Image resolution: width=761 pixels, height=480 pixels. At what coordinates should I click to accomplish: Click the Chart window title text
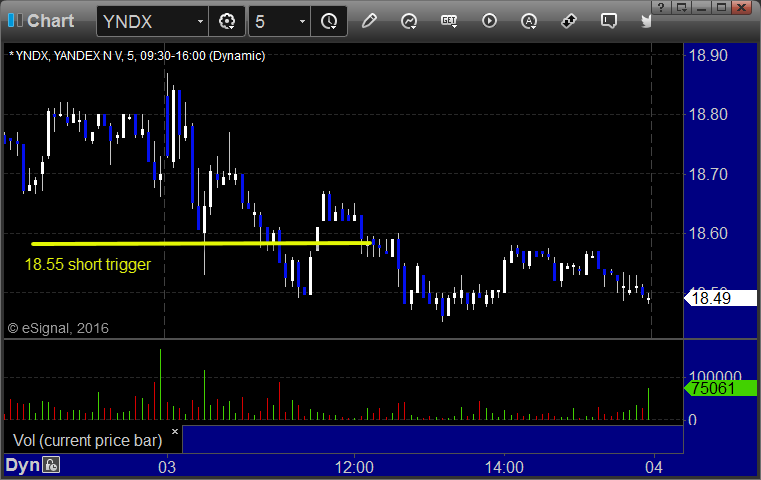pos(50,21)
